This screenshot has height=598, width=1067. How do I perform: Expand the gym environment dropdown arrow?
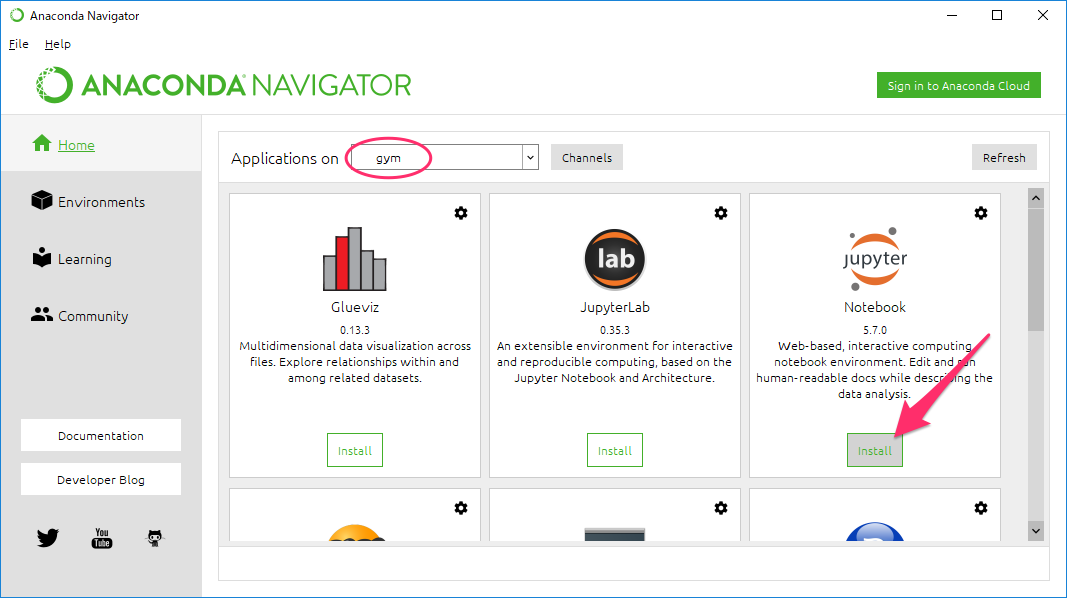[530, 157]
